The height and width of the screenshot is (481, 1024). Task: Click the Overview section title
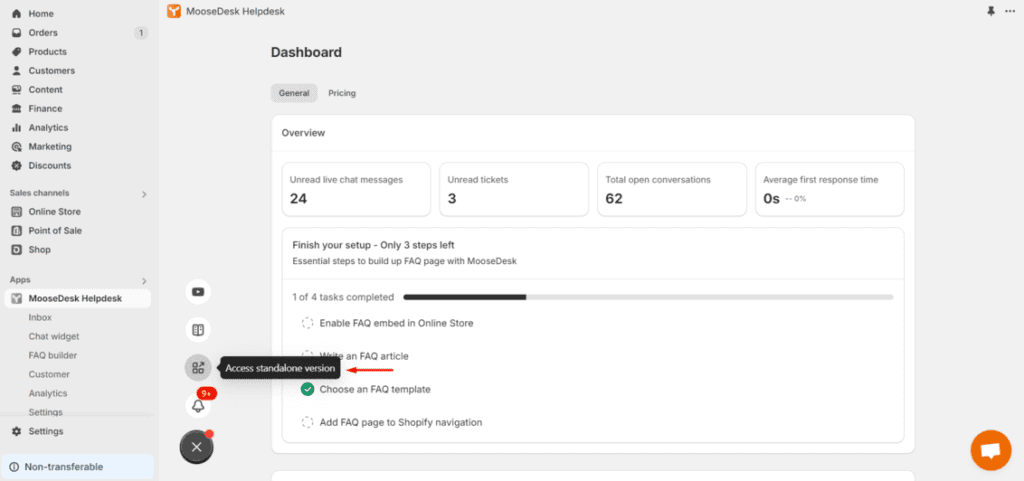click(303, 133)
